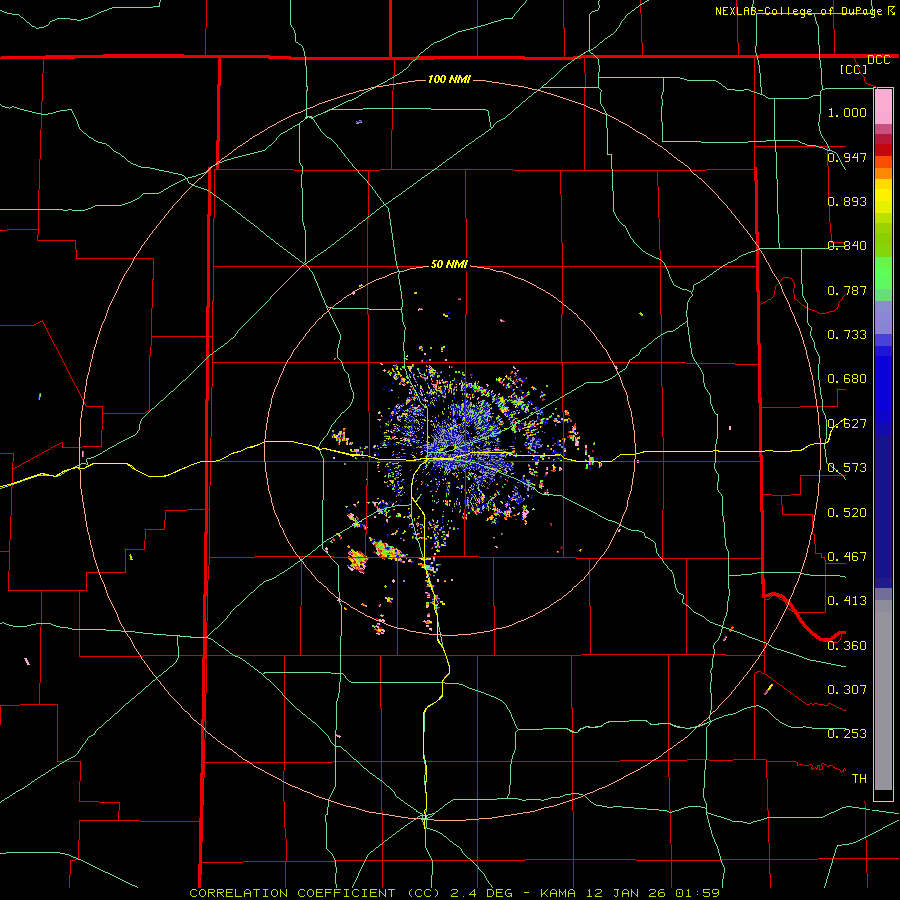Click the 100 NMI range ring label
Image resolution: width=900 pixels, height=900 pixels.
(449, 79)
